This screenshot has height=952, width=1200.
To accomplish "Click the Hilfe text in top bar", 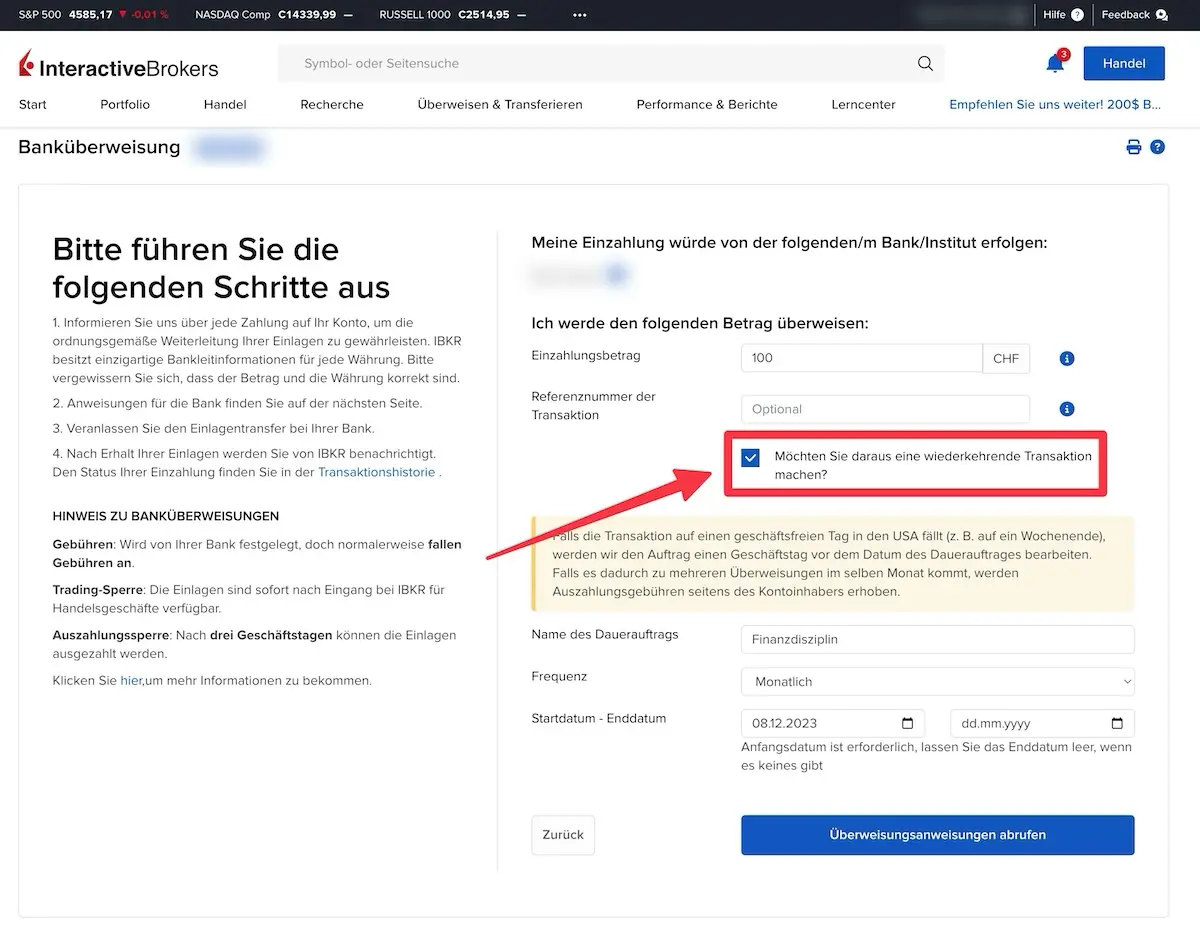I will click(1054, 15).
